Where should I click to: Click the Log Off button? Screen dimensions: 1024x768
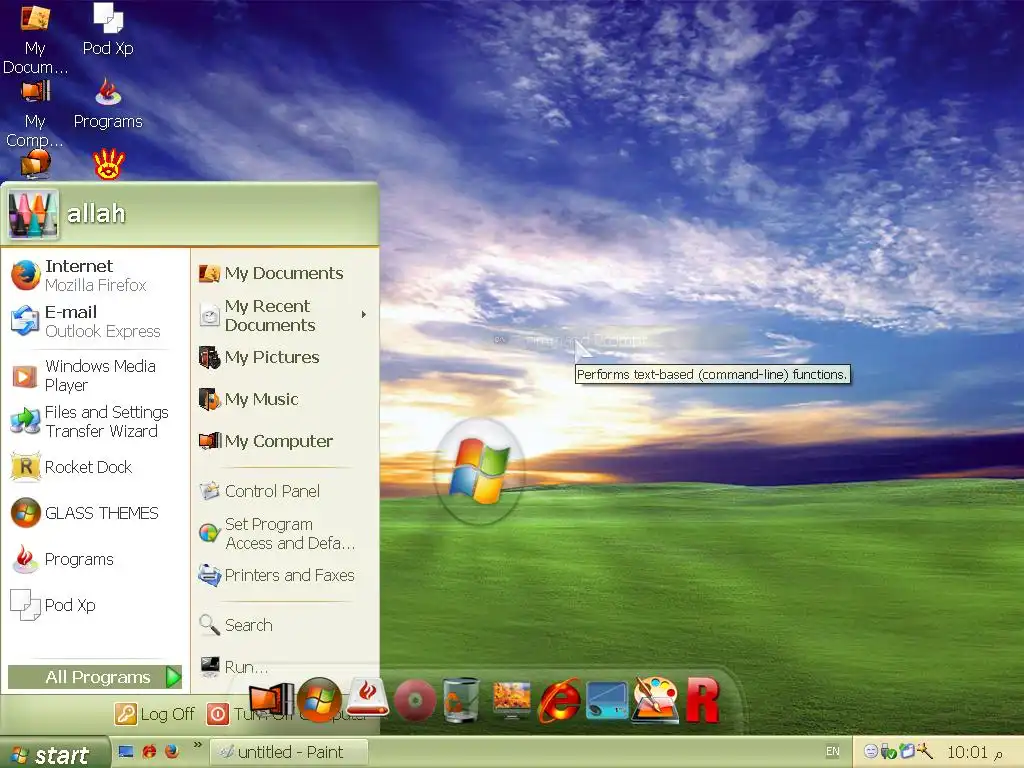click(x=155, y=714)
